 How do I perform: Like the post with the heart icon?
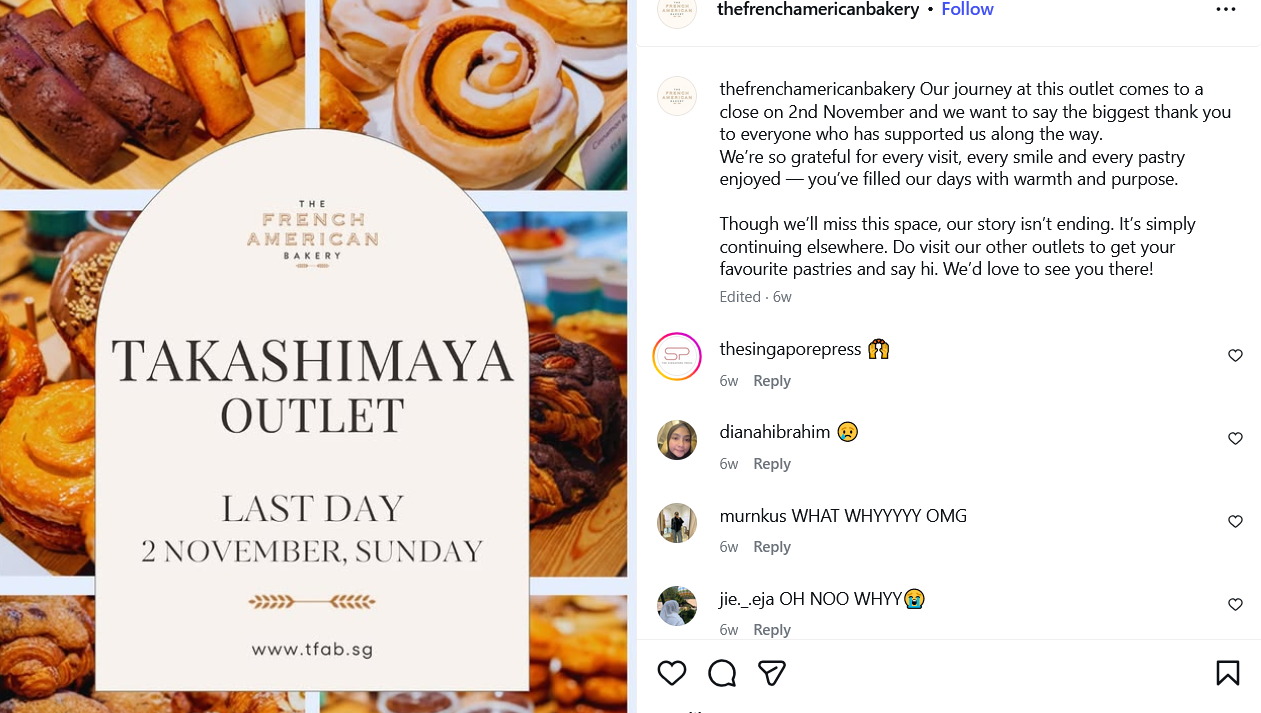tap(672, 673)
